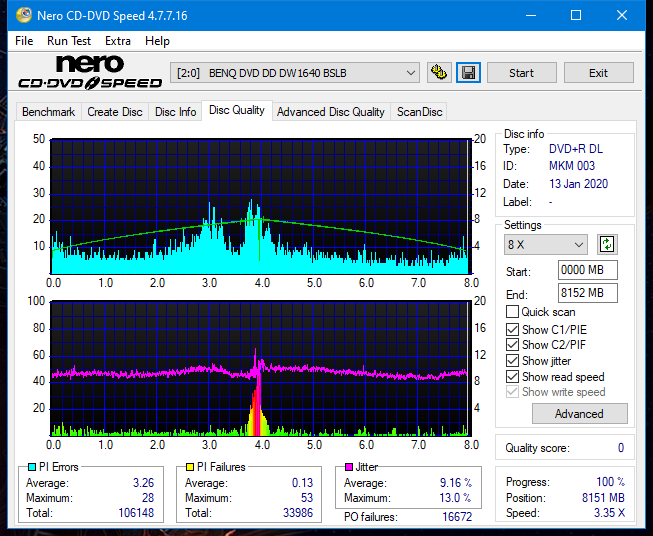The image size is (653, 536).
Task: Click the Exit button
Action: pyautogui.click(x=598, y=73)
